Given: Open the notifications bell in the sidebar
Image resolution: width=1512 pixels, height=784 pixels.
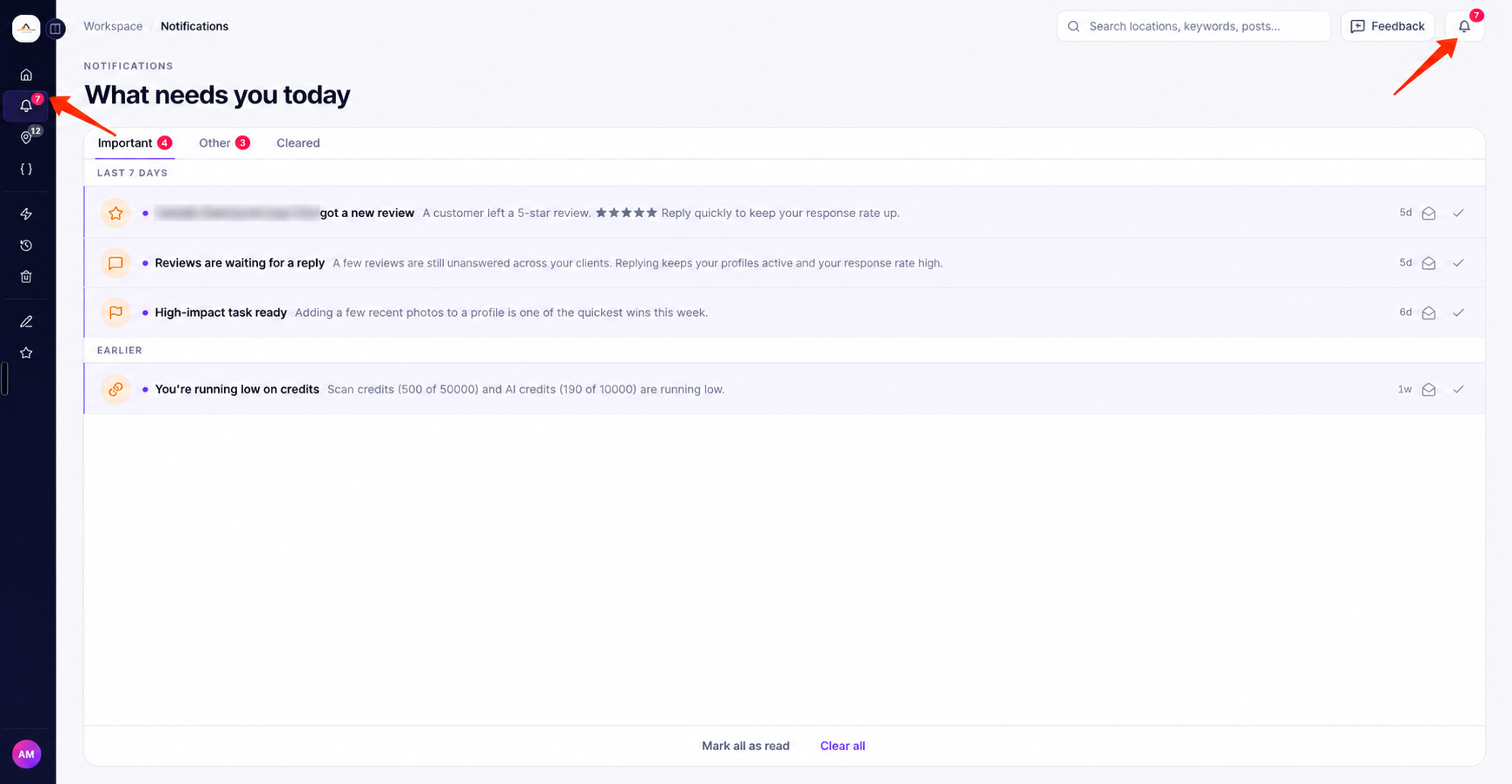Looking at the screenshot, I should 26,106.
